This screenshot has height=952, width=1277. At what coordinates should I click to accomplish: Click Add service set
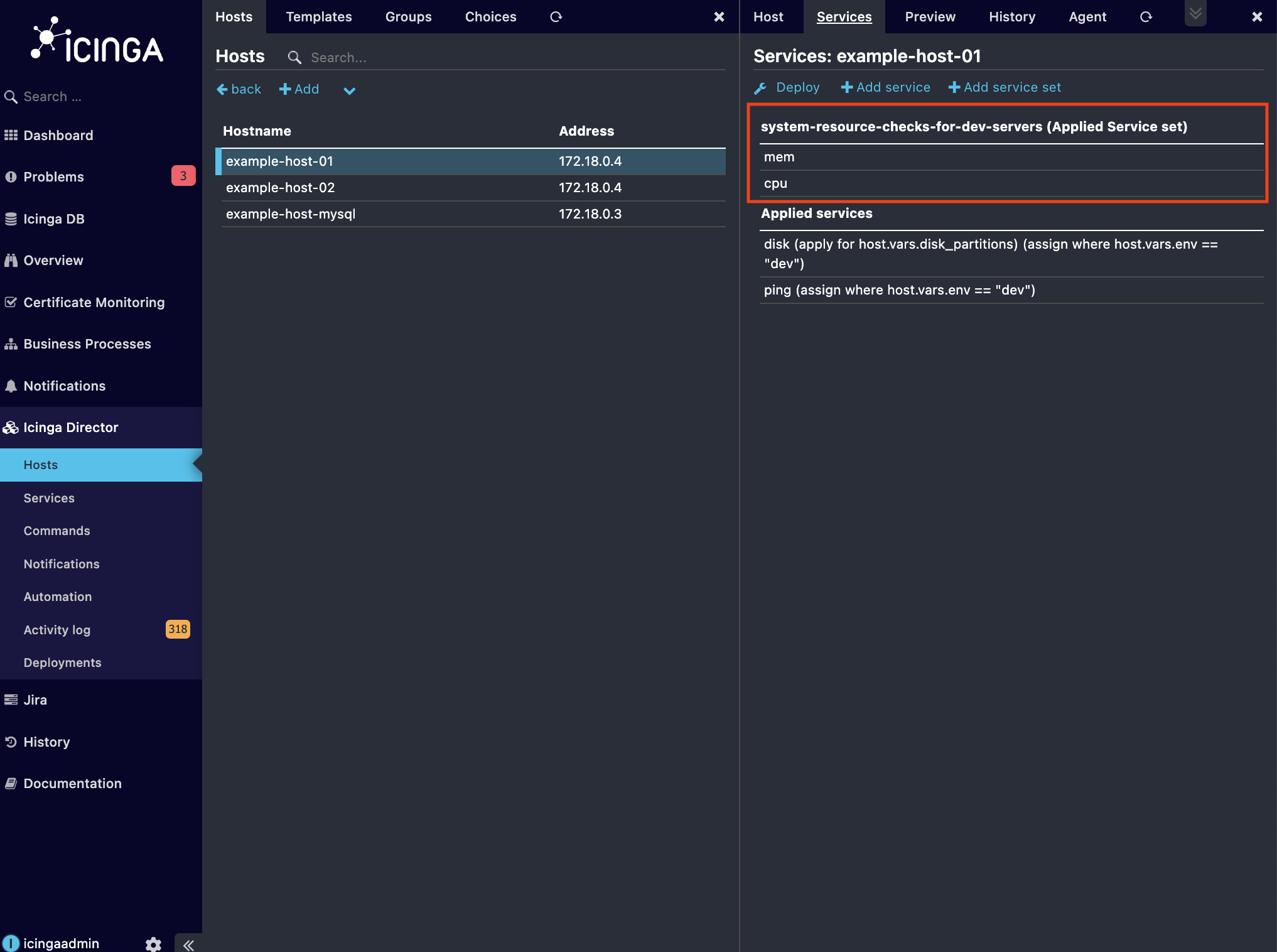click(x=1005, y=87)
